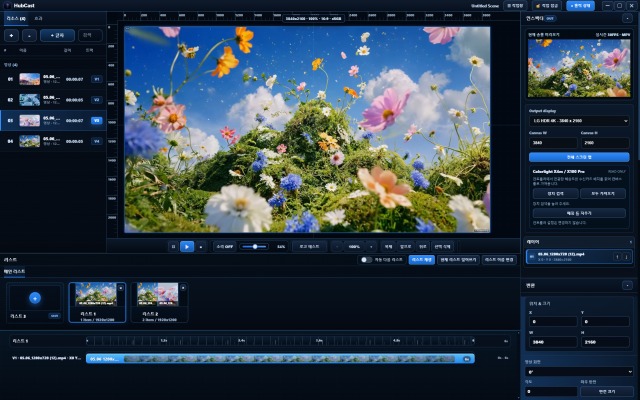This screenshot has height=400, width=640.
Task: Open the rotation dropdown showing 0°
Action: tap(579, 372)
